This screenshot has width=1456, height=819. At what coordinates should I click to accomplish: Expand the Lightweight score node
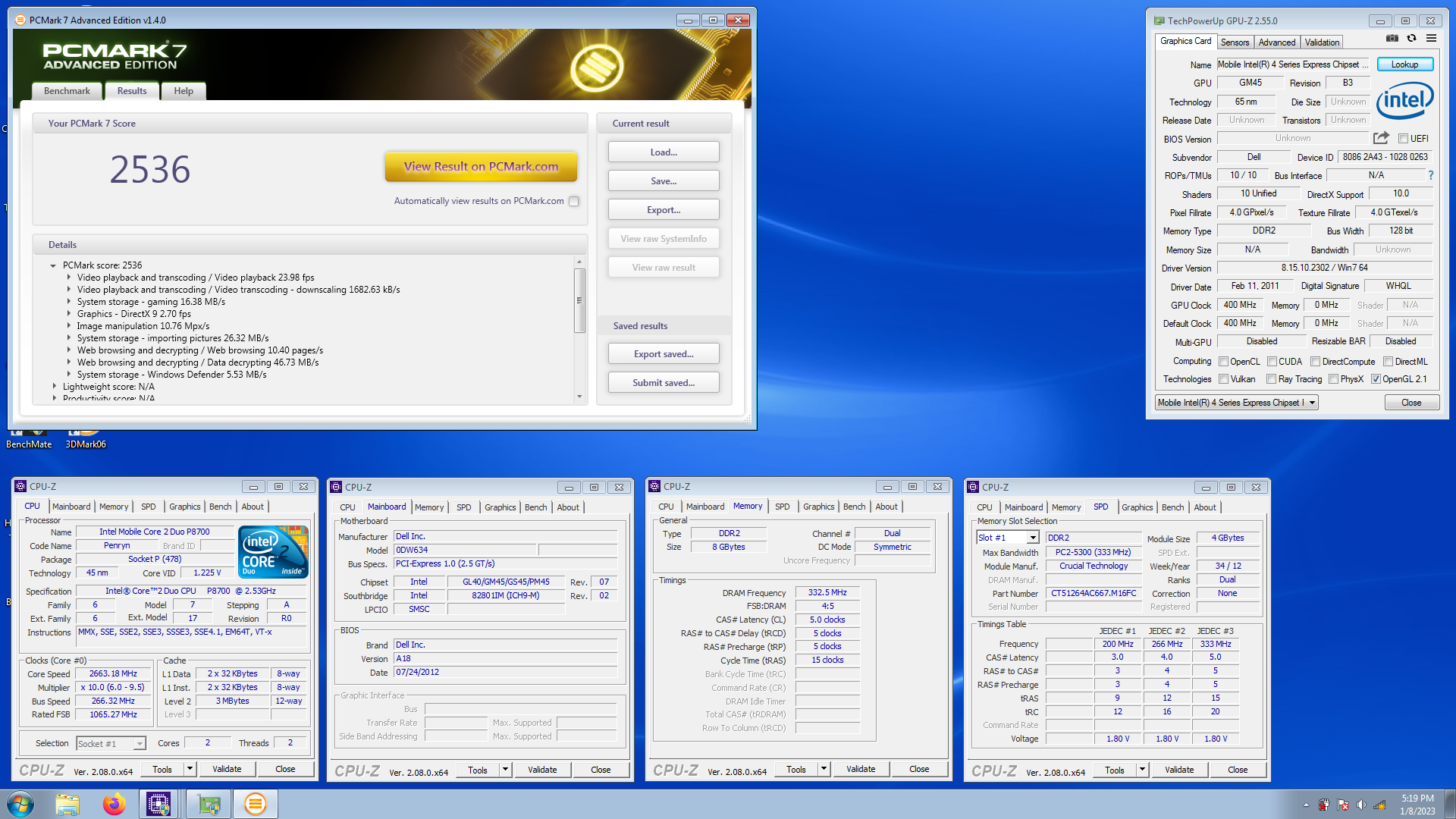click(54, 387)
